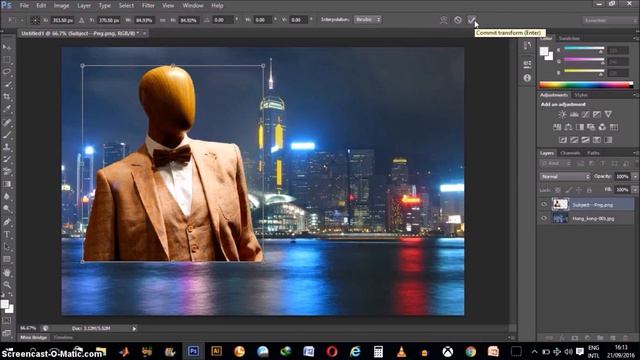The height and width of the screenshot is (360, 640).
Task: Click the reference point location icon
Action: [36, 20]
